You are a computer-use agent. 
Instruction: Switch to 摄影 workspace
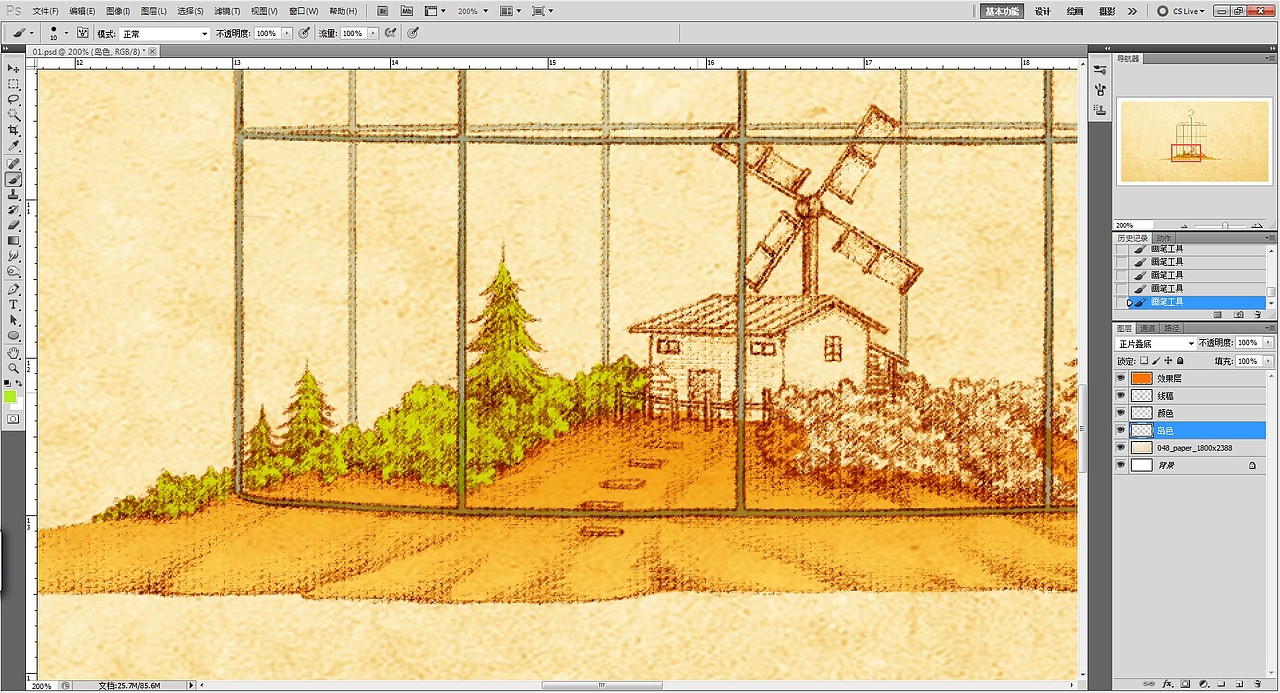(1107, 11)
